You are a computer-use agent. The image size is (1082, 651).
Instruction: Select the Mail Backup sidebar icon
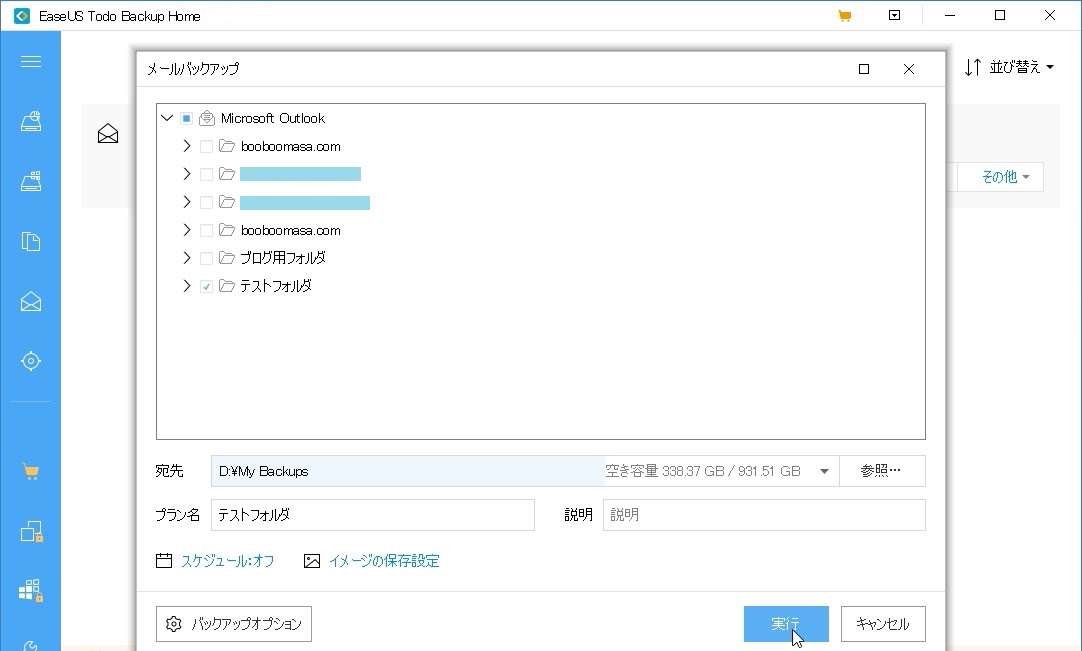coord(30,301)
